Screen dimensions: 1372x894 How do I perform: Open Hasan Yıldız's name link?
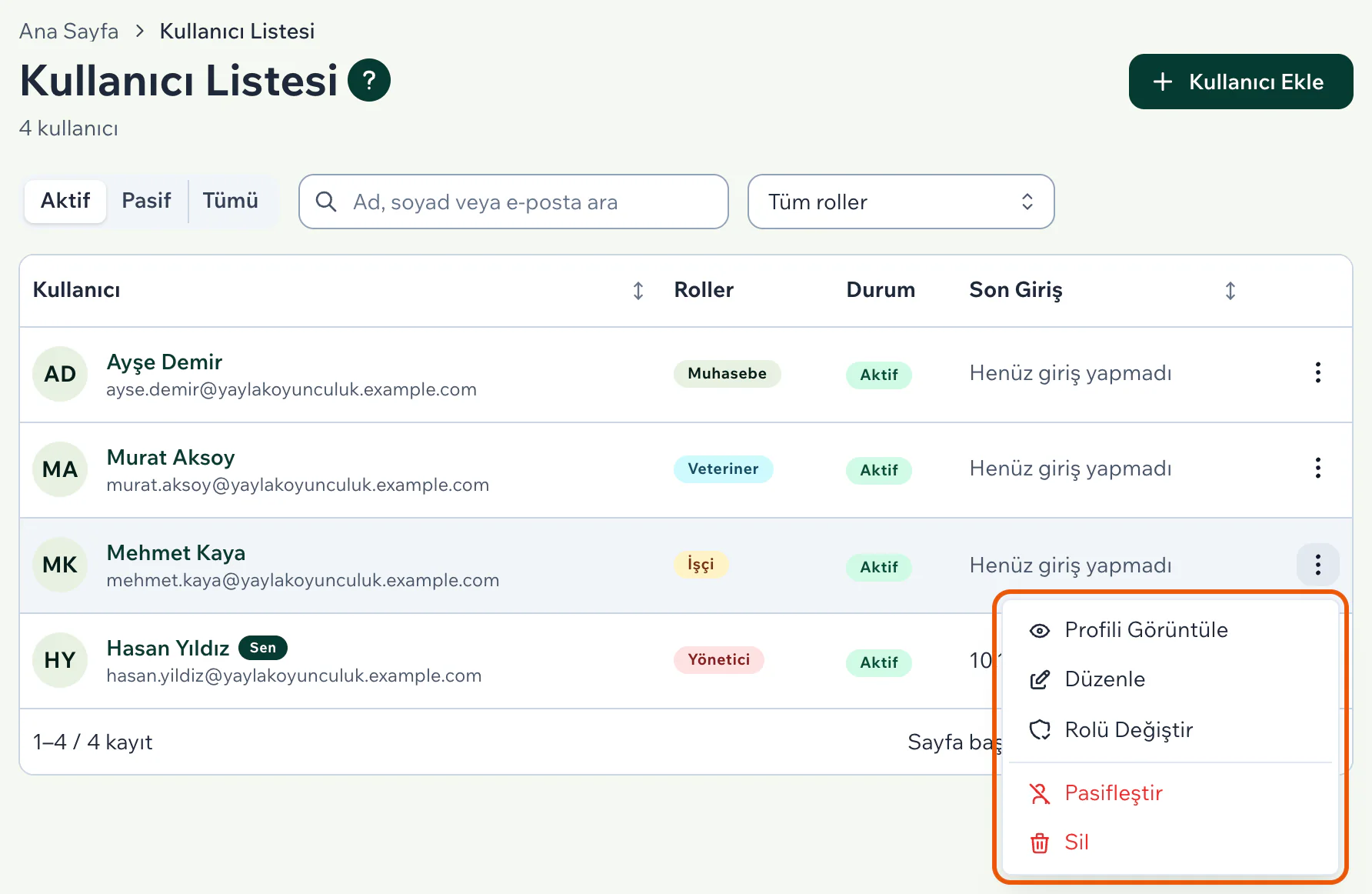pyautogui.click(x=168, y=648)
